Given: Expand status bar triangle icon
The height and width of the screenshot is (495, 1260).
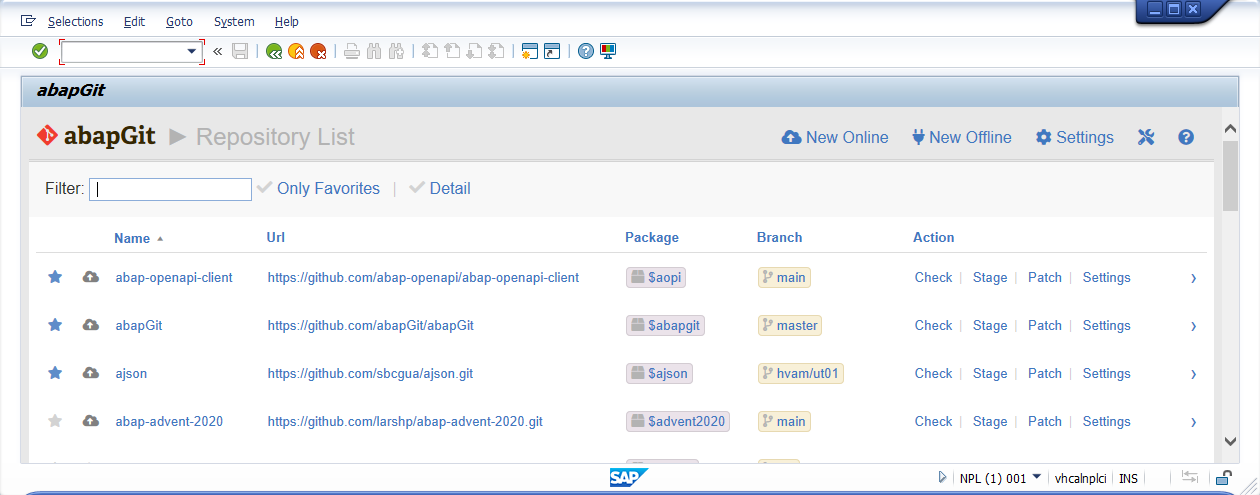Looking at the screenshot, I should coord(942,478).
